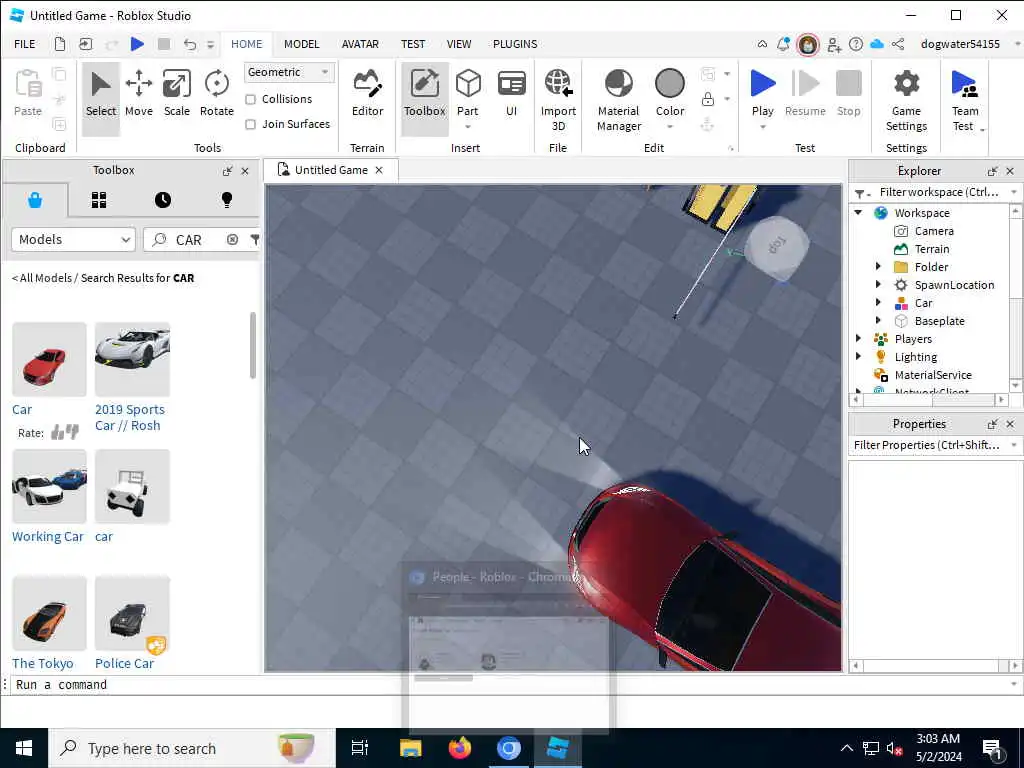Create a new file from the quick-access bar
The image size is (1024, 768).
(x=59, y=44)
